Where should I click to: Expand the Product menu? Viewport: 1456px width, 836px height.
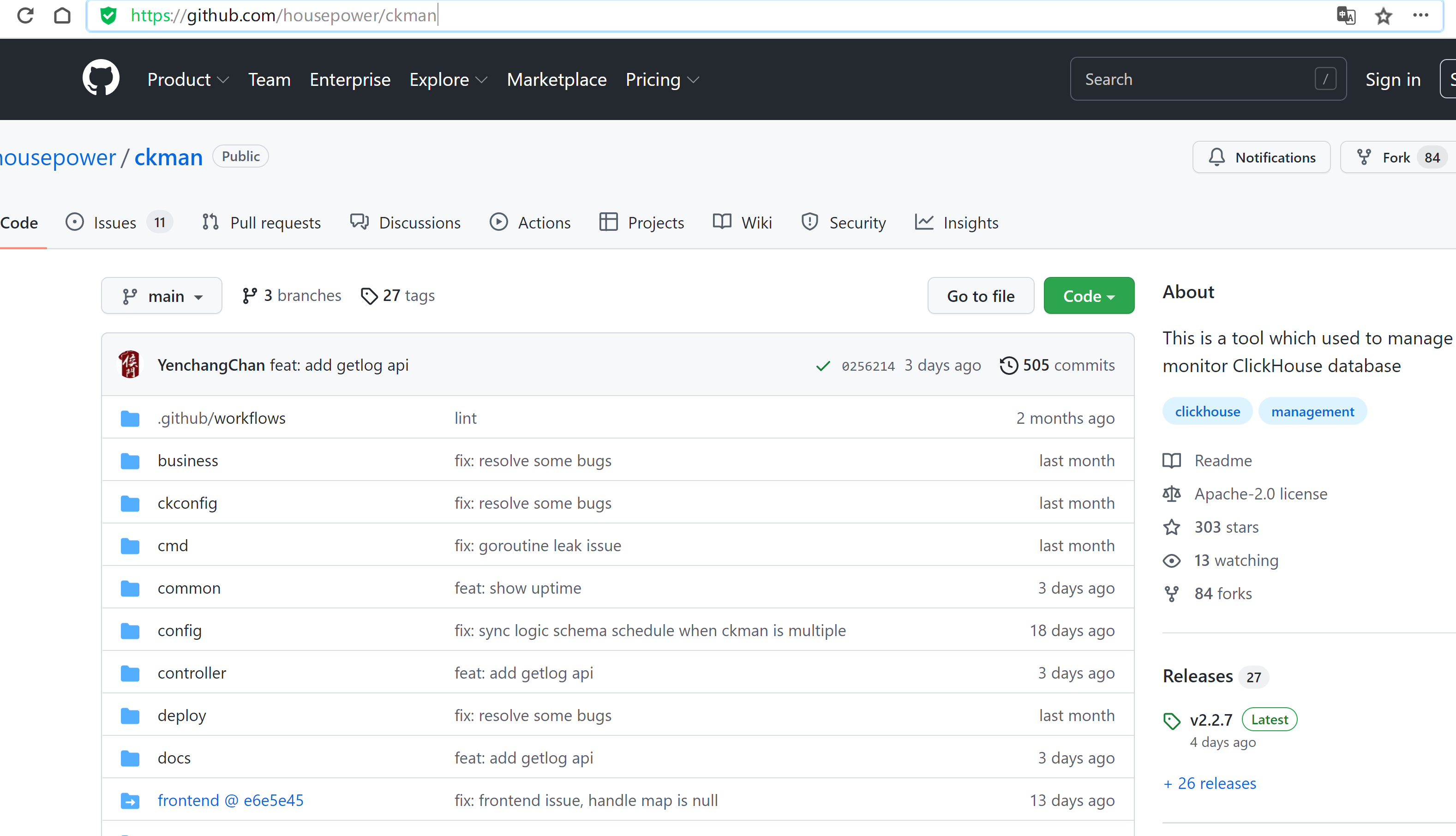(188, 79)
